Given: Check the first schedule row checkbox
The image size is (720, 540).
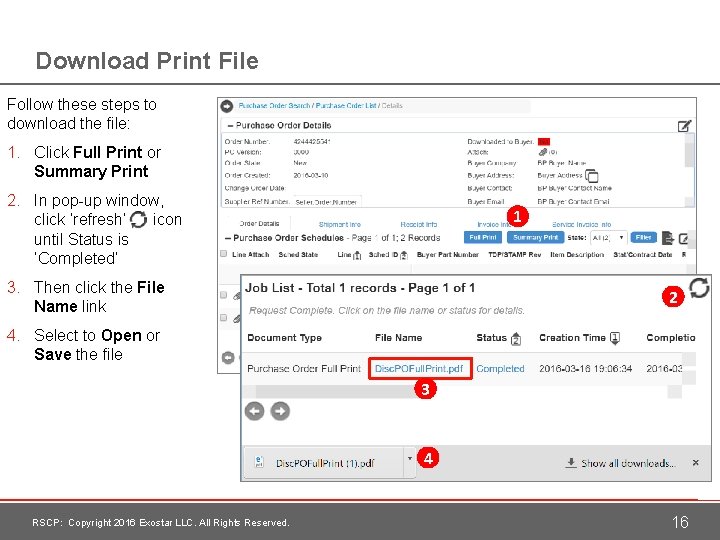Looking at the screenshot, I should (224, 295).
